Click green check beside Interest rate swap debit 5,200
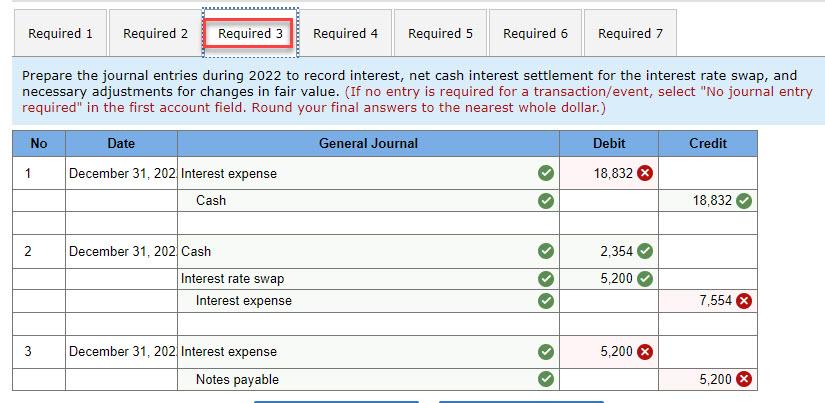The height and width of the screenshot is (403, 825). pos(645,278)
